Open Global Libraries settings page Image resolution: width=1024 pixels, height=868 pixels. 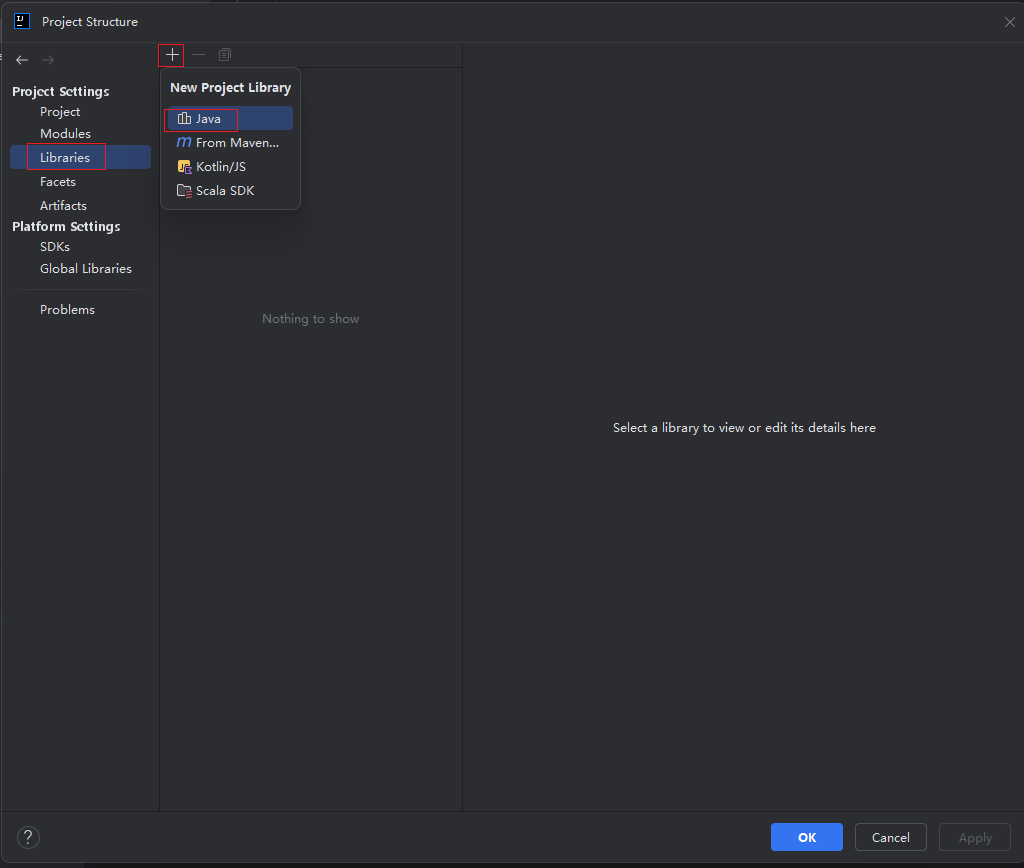tap(86, 268)
